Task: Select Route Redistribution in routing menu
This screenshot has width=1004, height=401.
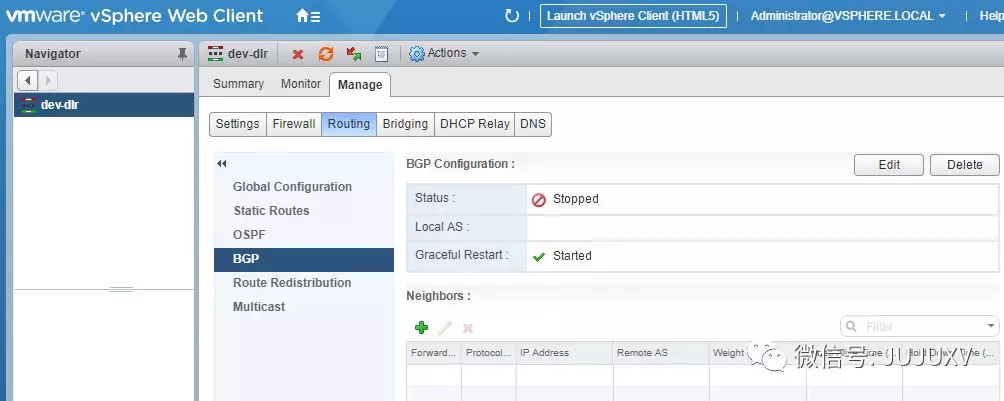Action: point(292,283)
